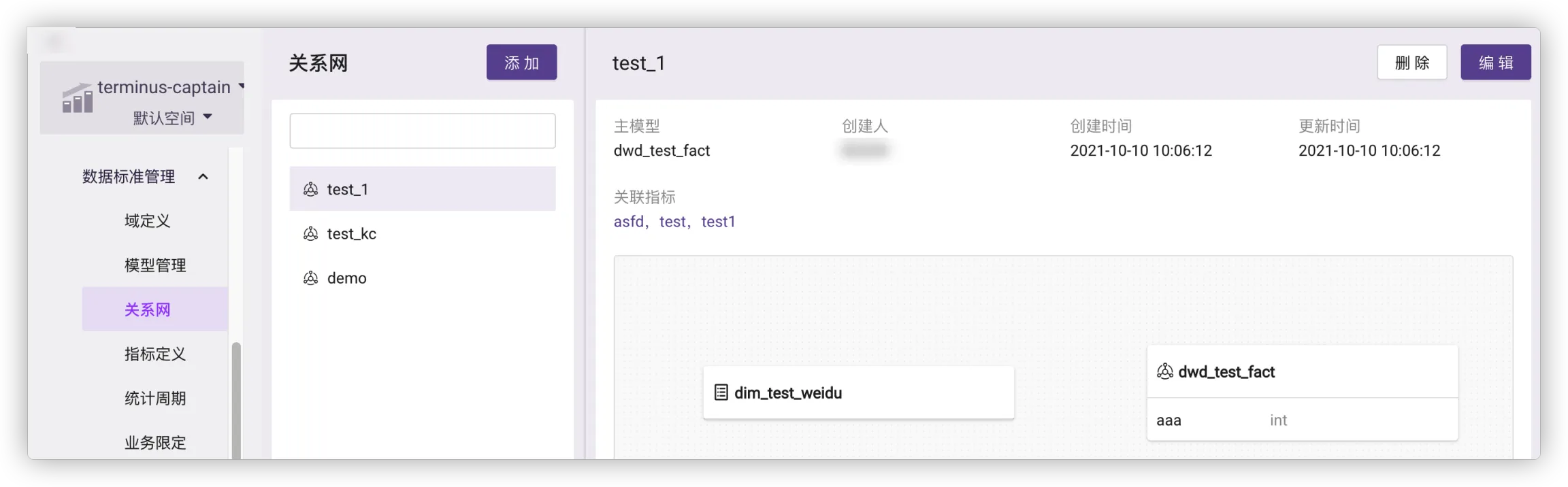Open the asfd related indicator link
1568x487 pixels.
[x=628, y=222]
